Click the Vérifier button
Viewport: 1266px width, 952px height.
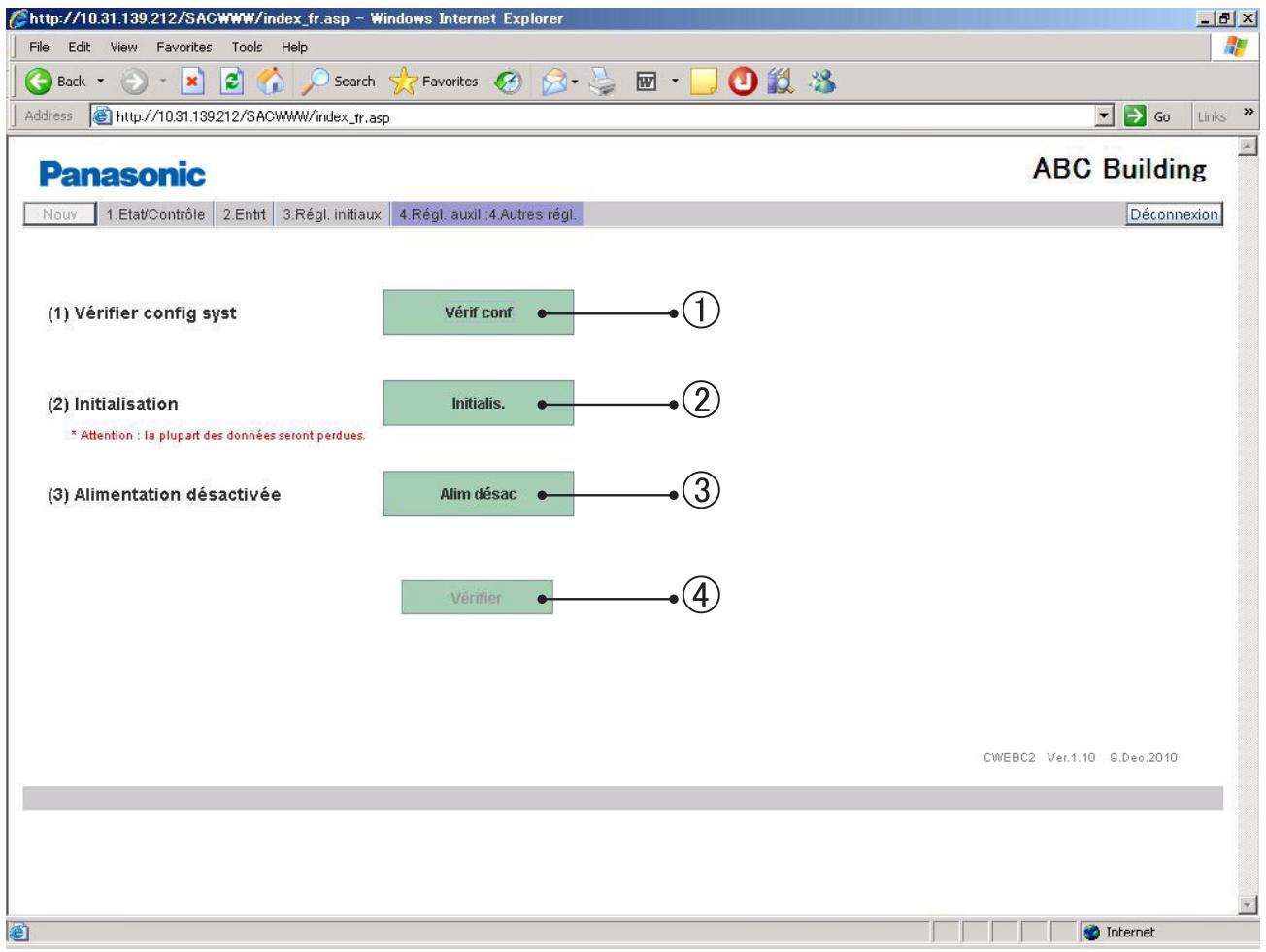(477, 598)
